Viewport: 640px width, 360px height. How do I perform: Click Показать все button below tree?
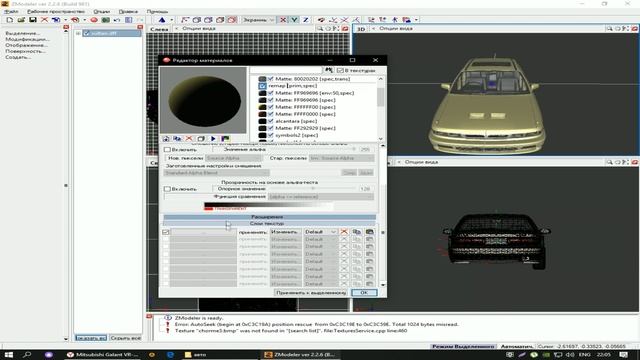(91, 338)
